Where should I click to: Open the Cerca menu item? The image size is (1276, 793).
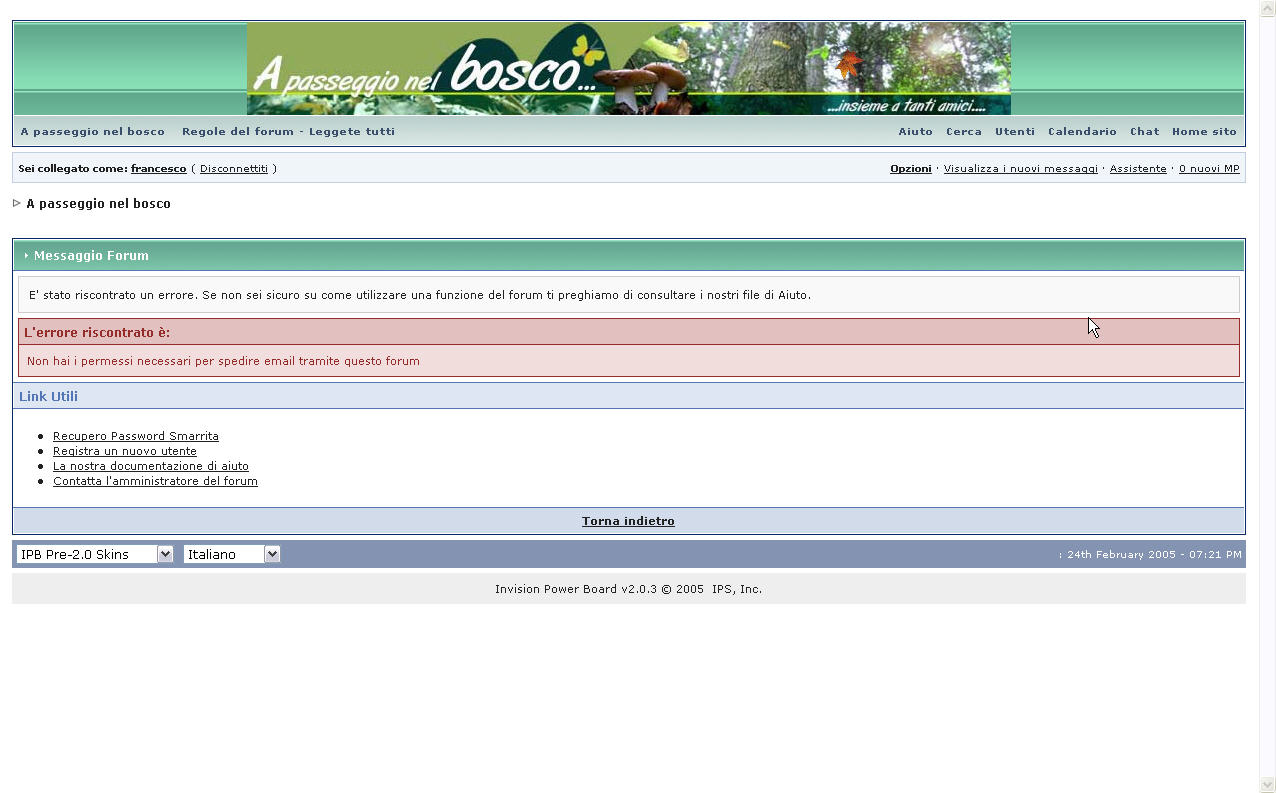coord(963,132)
